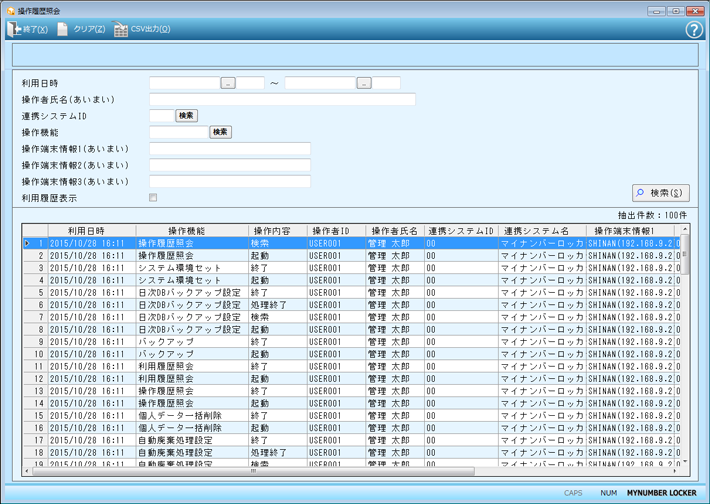Sort by the 利用日時 column header
Viewport: 710px width, 504px height.
[86, 231]
